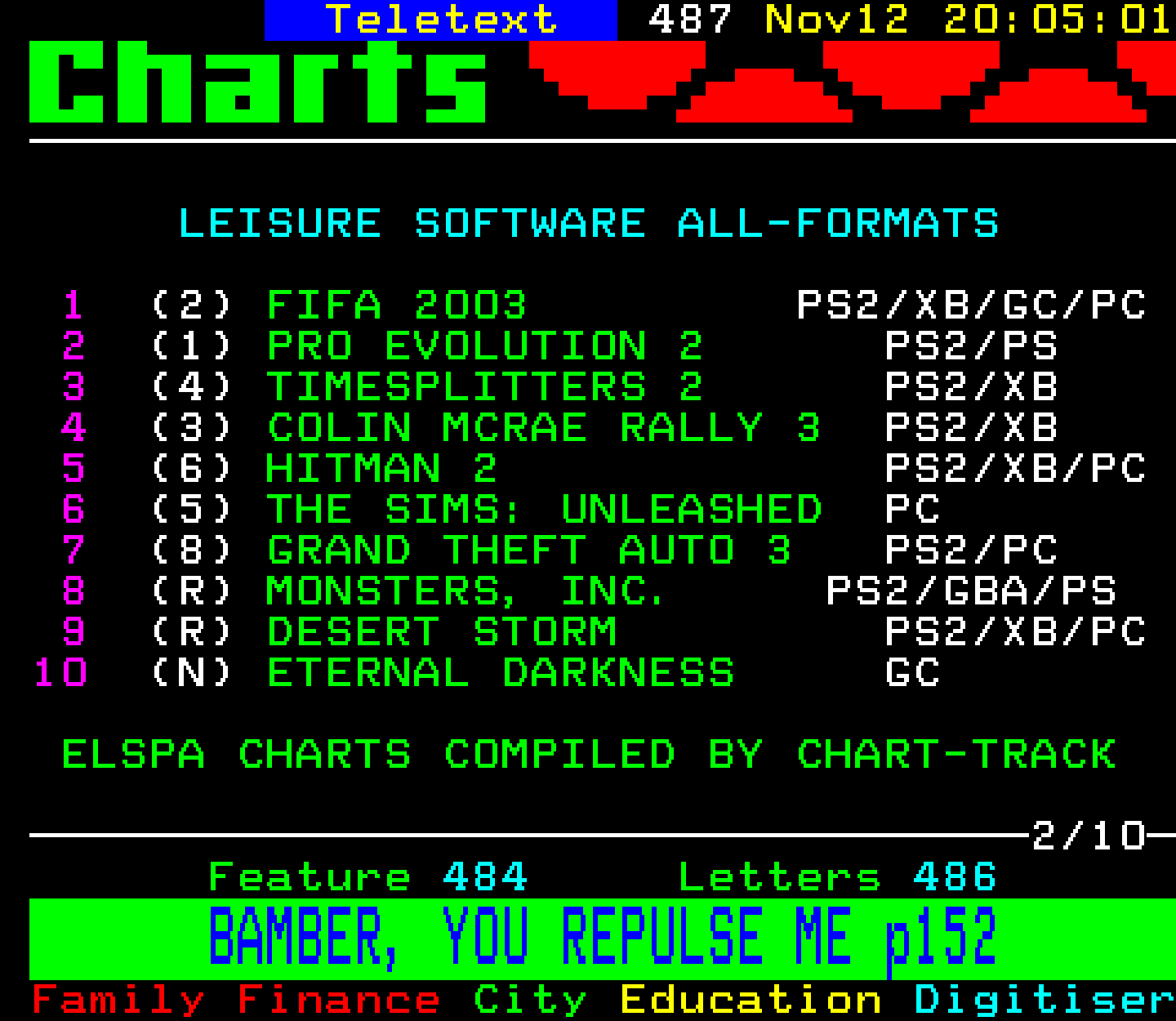Click the magenta rank number 10

pyautogui.click(x=60, y=673)
